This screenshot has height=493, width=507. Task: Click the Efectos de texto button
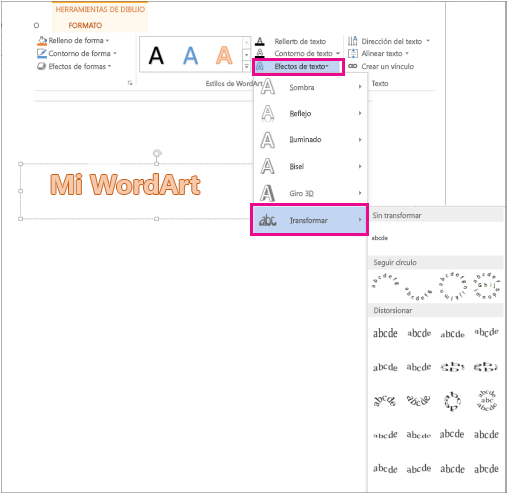point(298,66)
